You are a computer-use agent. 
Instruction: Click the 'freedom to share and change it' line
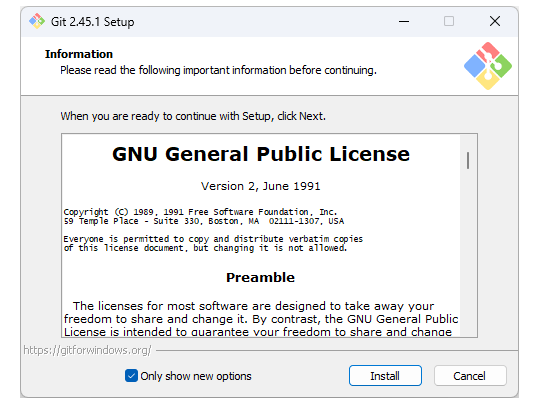[x=261, y=319]
